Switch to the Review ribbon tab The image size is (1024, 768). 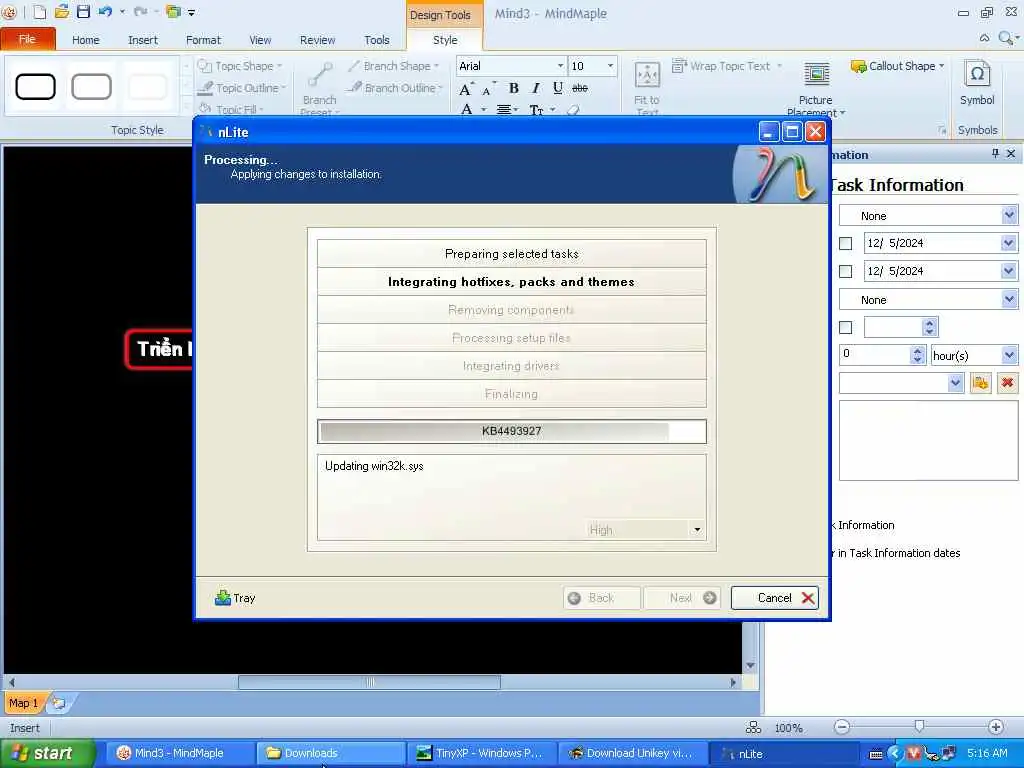(317, 40)
